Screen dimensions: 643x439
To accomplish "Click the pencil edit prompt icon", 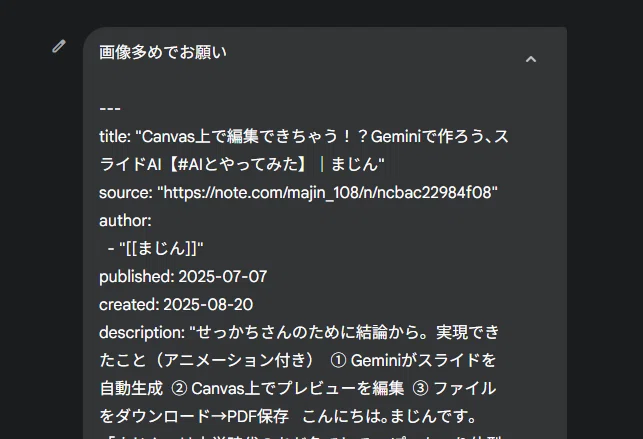I will tap(59, 46).
